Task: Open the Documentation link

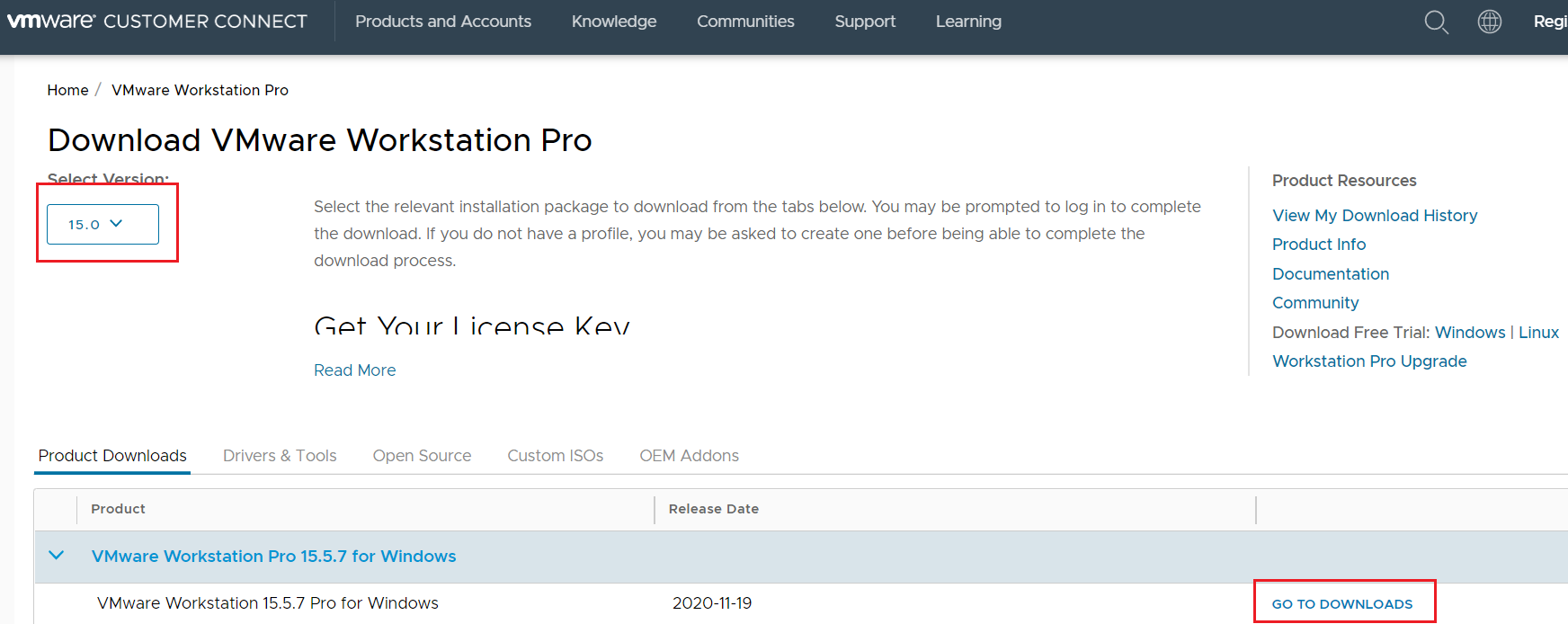Action: (x=1331, y=273)
